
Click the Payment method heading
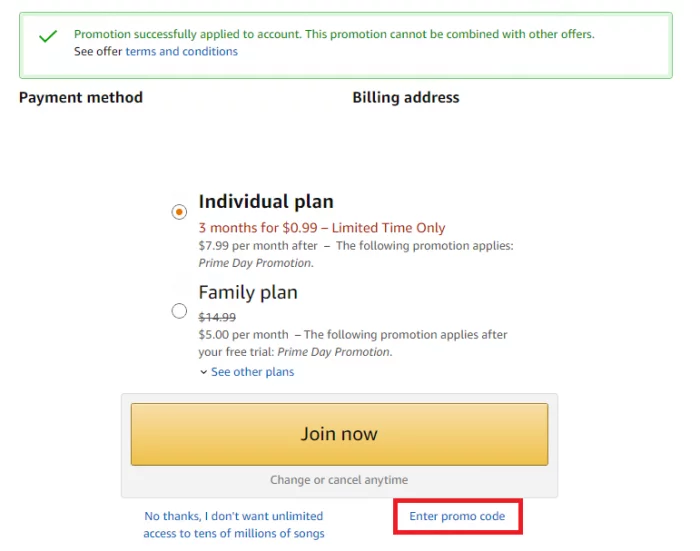(81, 97)
